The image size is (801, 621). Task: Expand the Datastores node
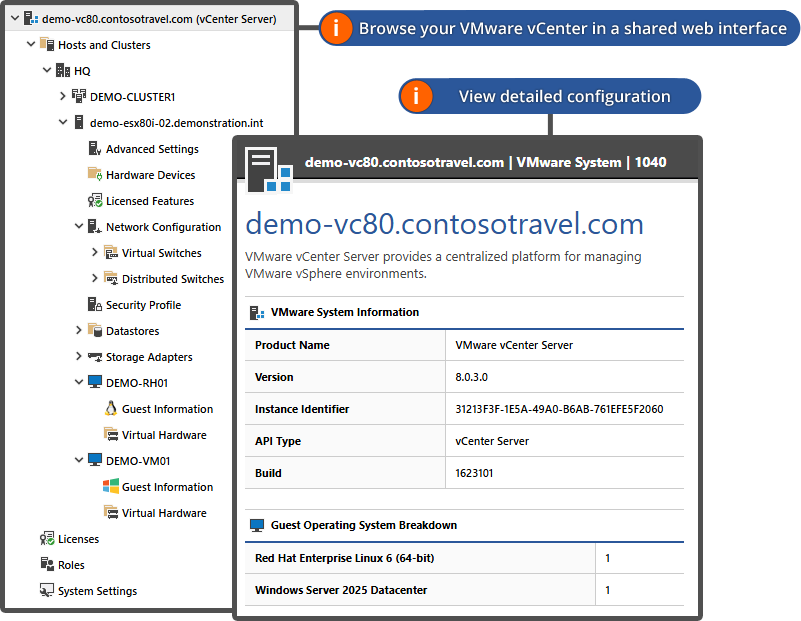[x=79, y=330]
